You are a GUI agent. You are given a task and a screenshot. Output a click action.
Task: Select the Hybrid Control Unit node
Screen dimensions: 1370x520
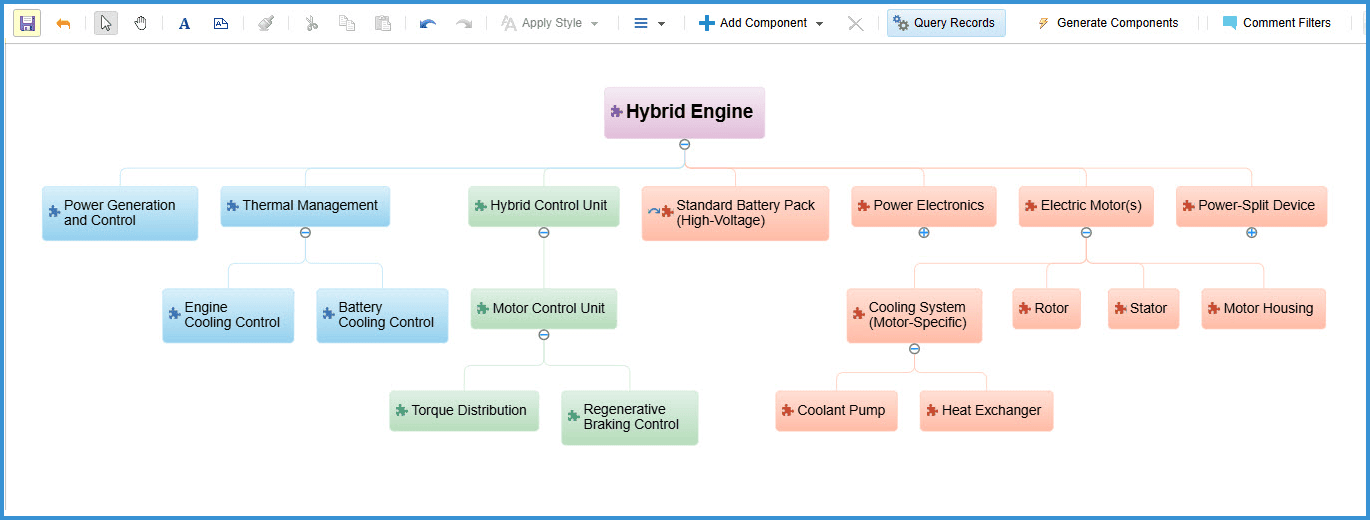pos(544,206)
